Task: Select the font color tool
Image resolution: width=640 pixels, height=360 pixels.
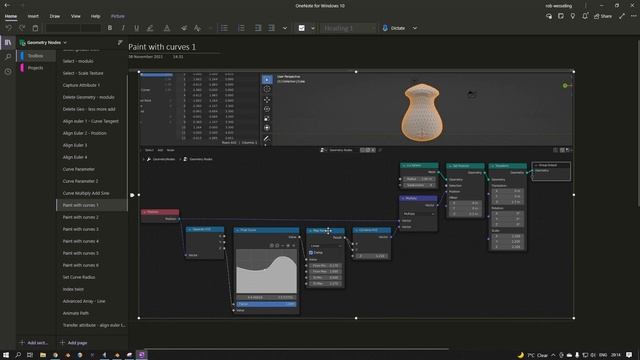Action: (167, 28)
